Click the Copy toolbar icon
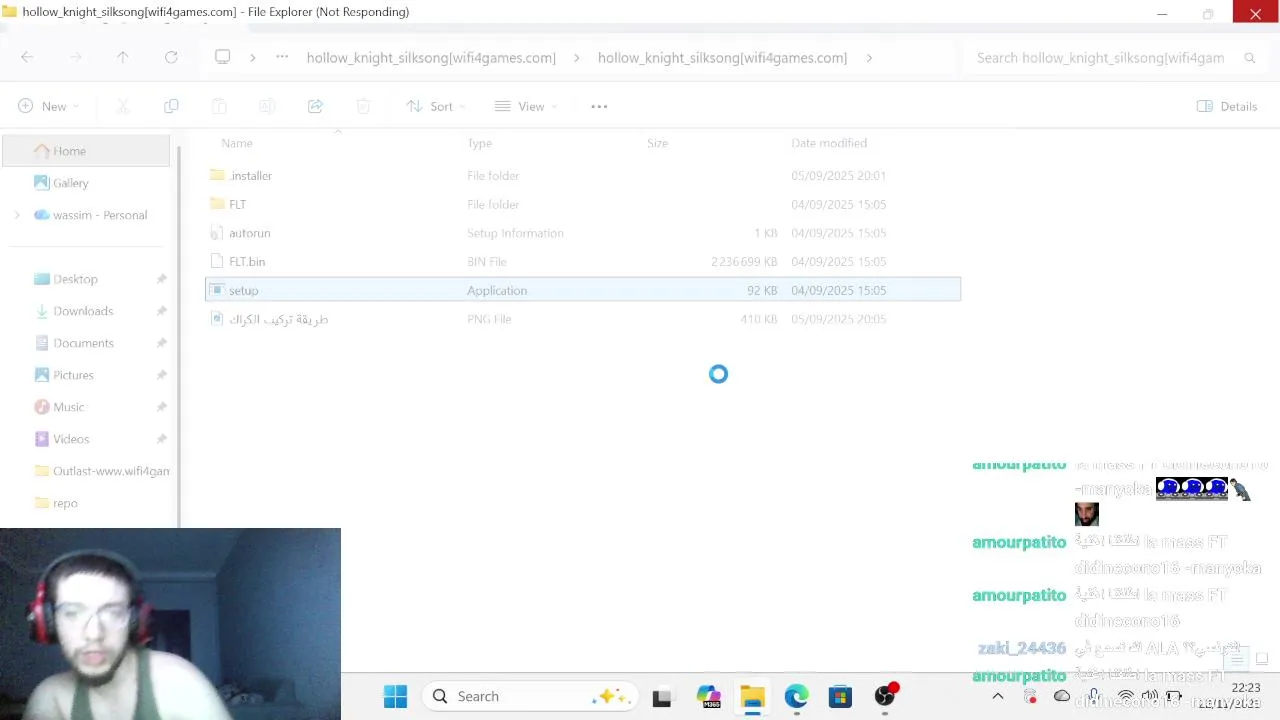 [171, 106]
